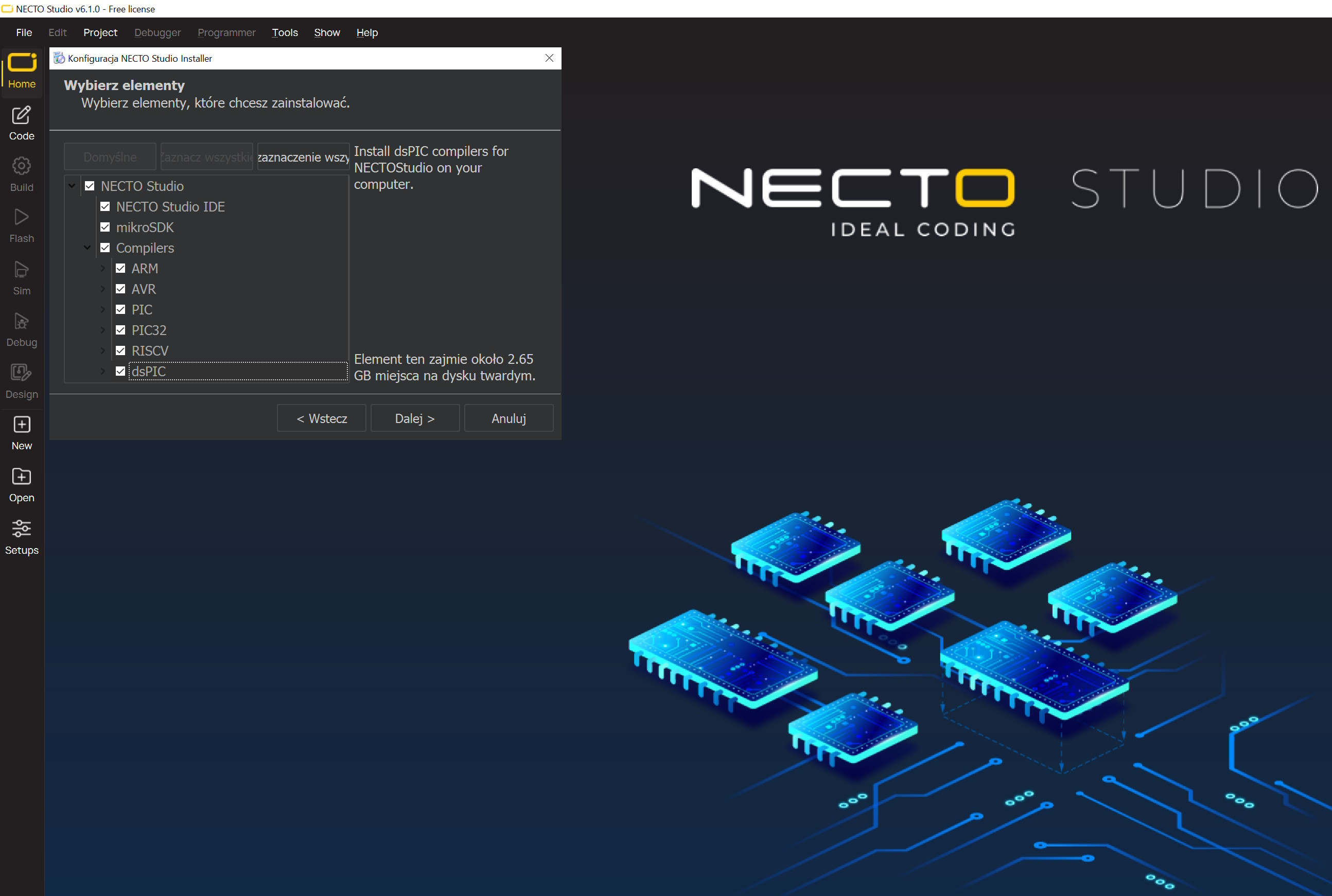Open the Code editor sidebar icon
The height and width of the screenshot is (896, 1332).
point(22,123)
